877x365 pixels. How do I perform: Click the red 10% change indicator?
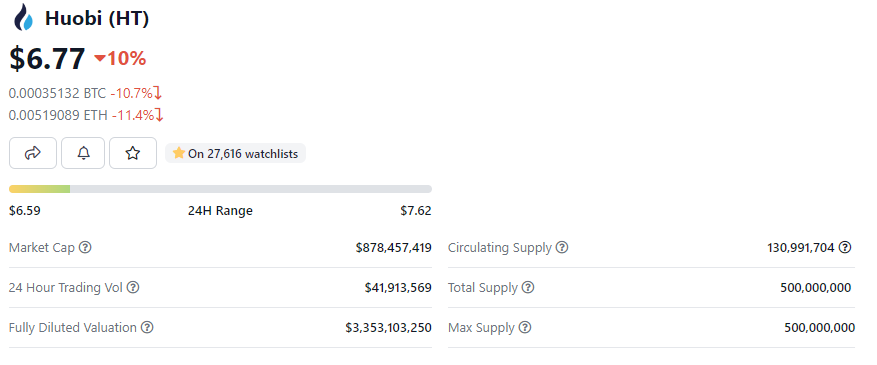(x=120, y=58)
